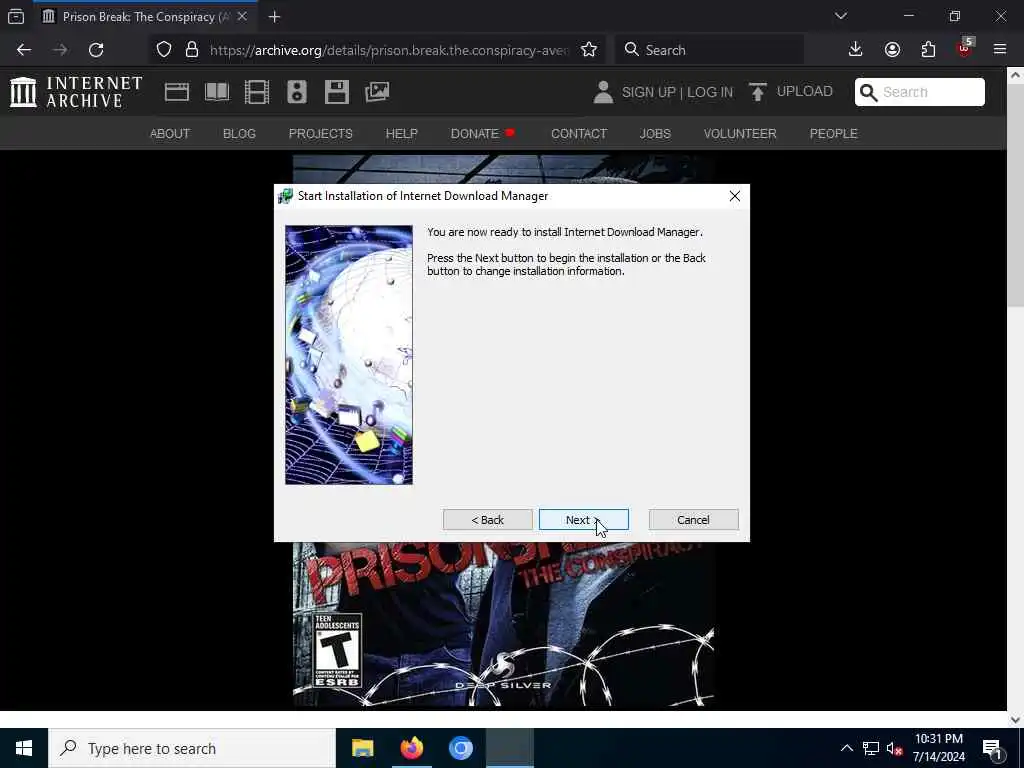Click the tracking protection shield icon
Image resolution: width=1024 pixels, height=768 pixels.
pyautogui.click(x=164, y=50)
